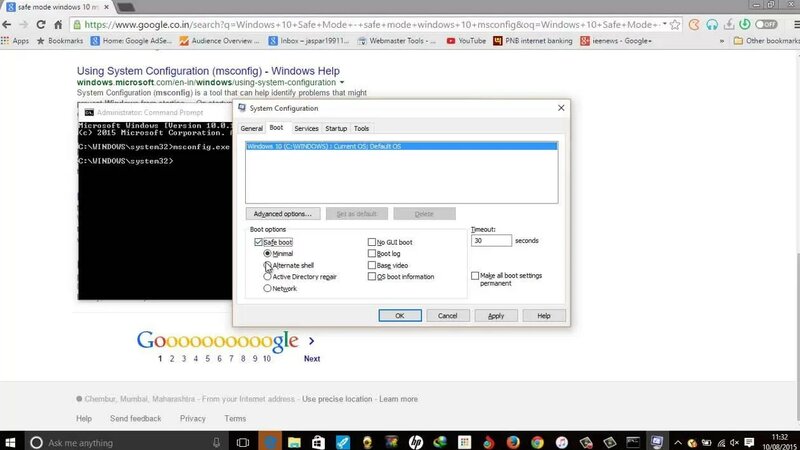Click the Windows Start button

coord(10,442)
